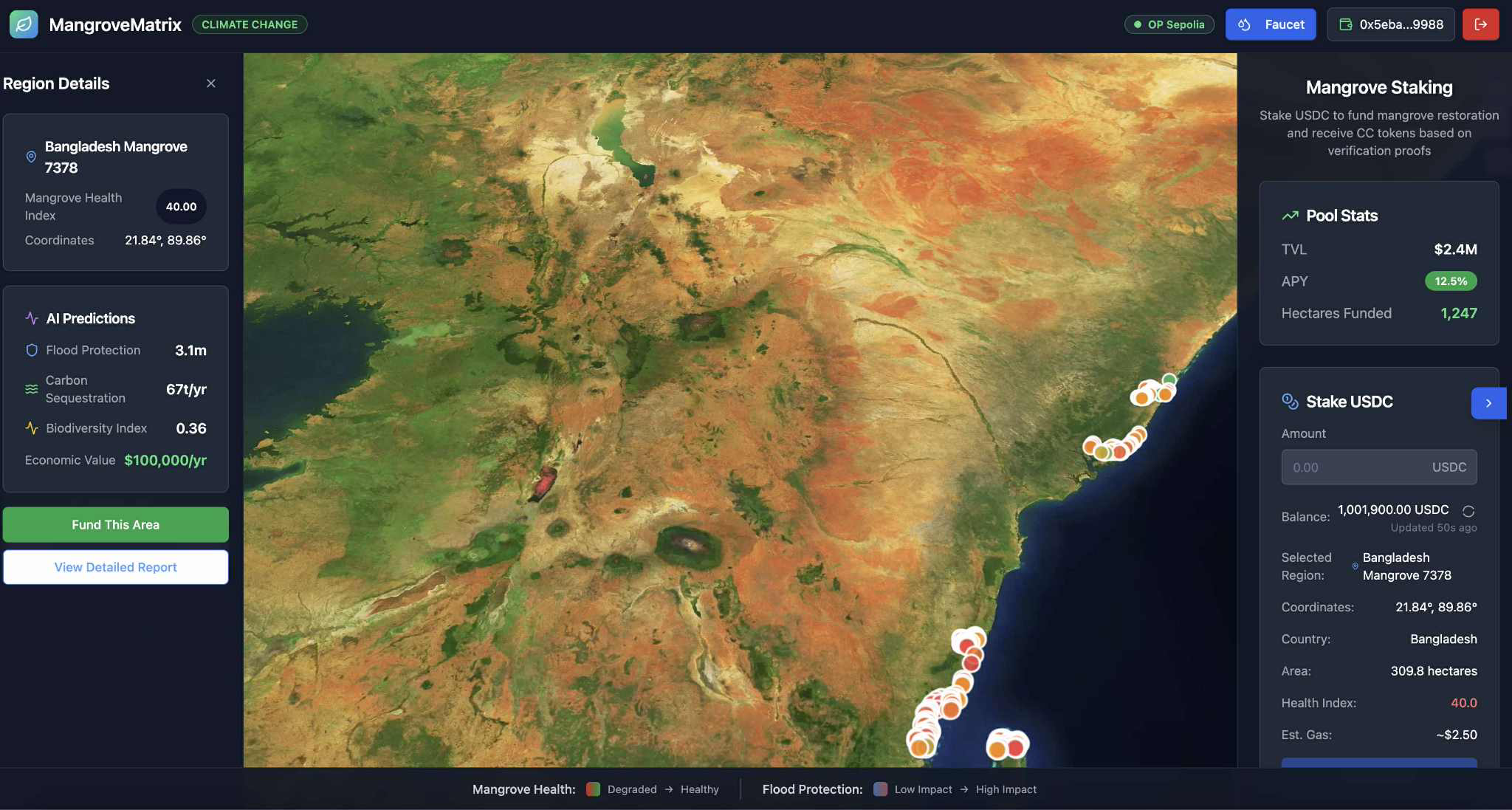
Task: Click the Mangrove Health legend color swatch
Action: point(593,789)
